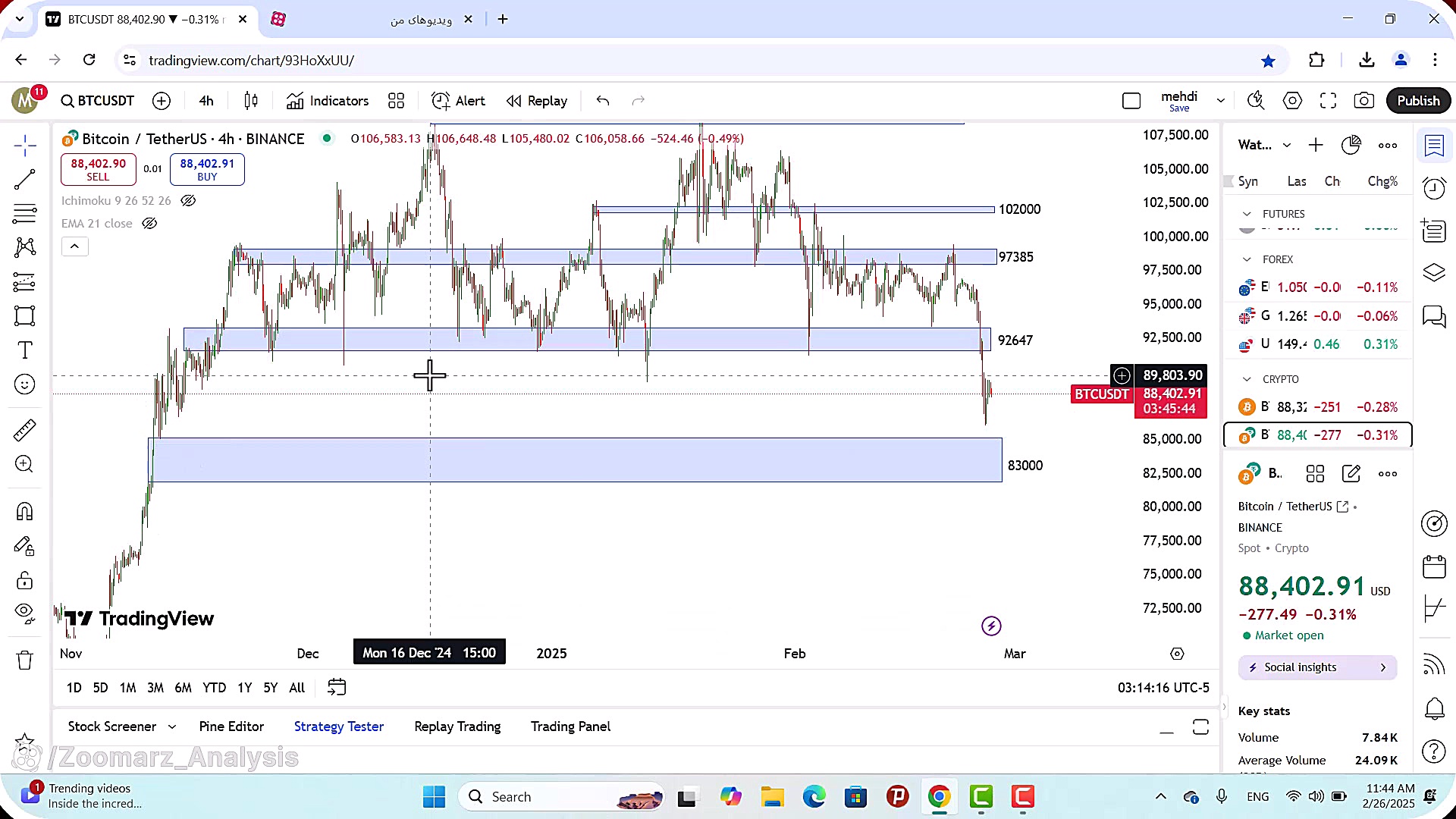Open Chrome from the taskbar
The height and width of the screenshot is (819, 1456).
pos(939,797)
